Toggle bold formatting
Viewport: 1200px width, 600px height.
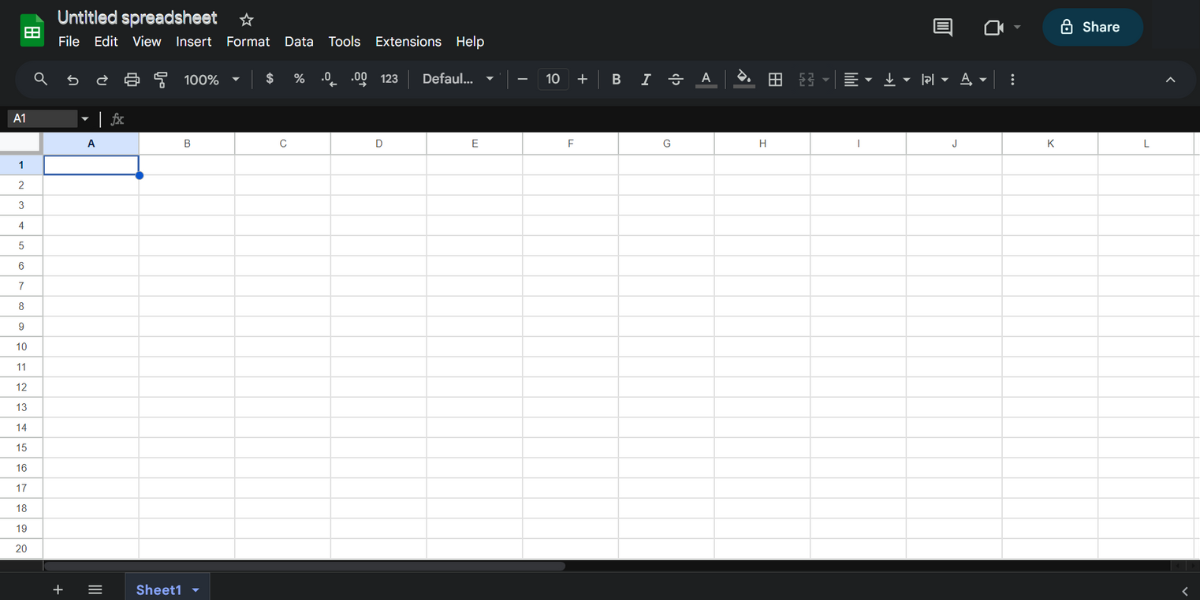pos(616,79)
